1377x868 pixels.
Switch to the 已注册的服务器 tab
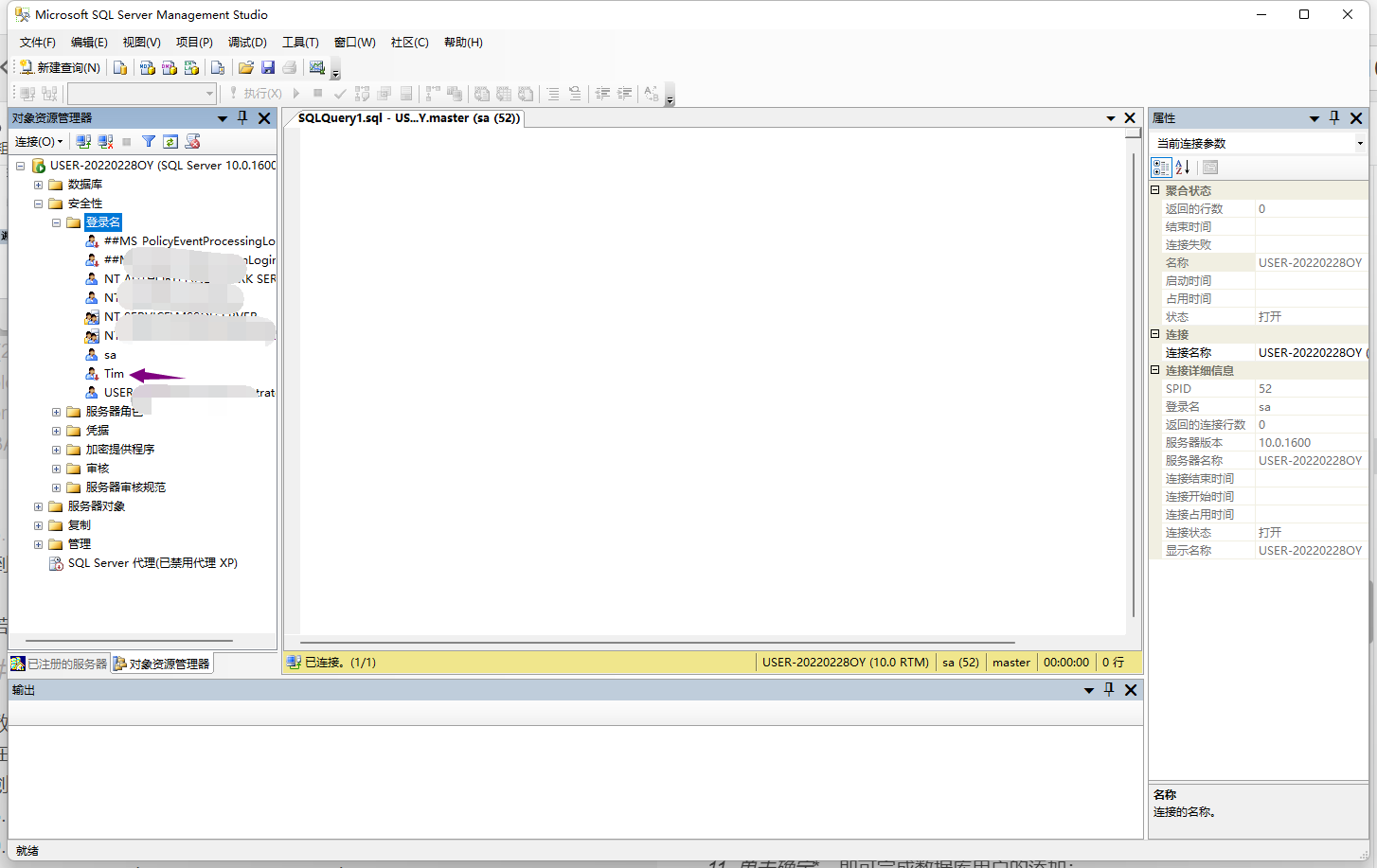point(59,664)
